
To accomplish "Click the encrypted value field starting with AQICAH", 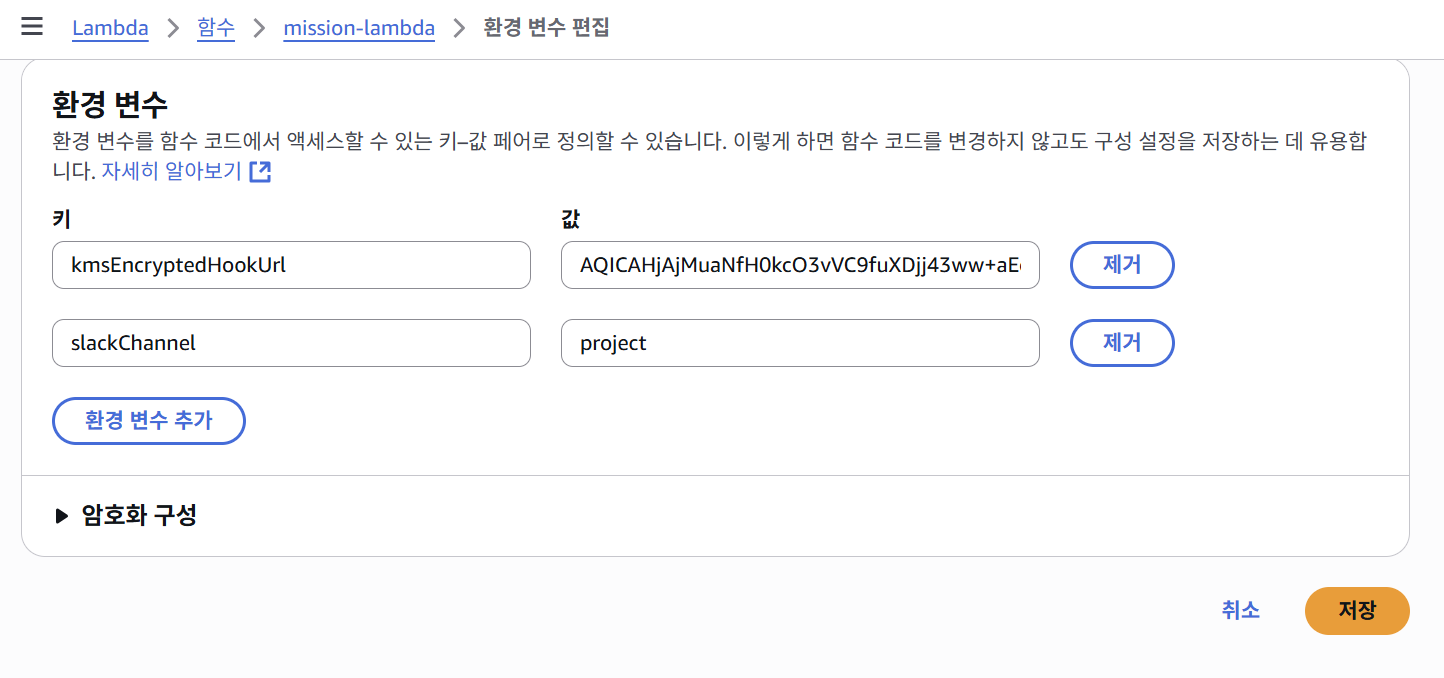I will [800, 265].
